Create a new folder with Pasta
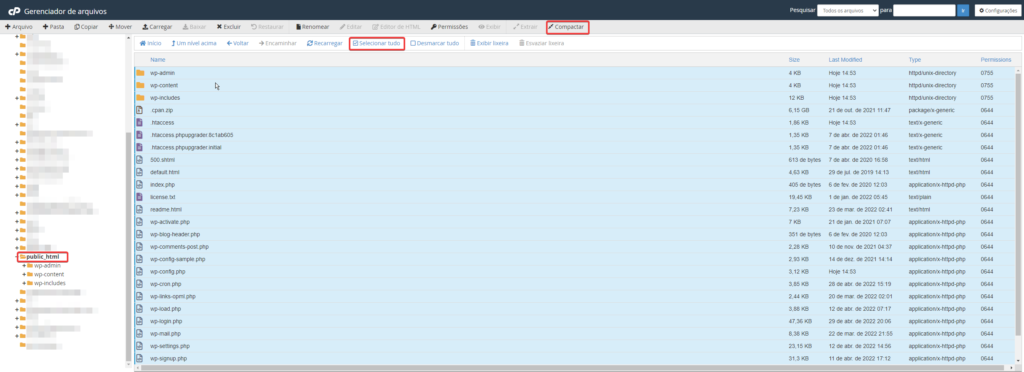The image size is (1024, 372). click(x=54, y=27)
